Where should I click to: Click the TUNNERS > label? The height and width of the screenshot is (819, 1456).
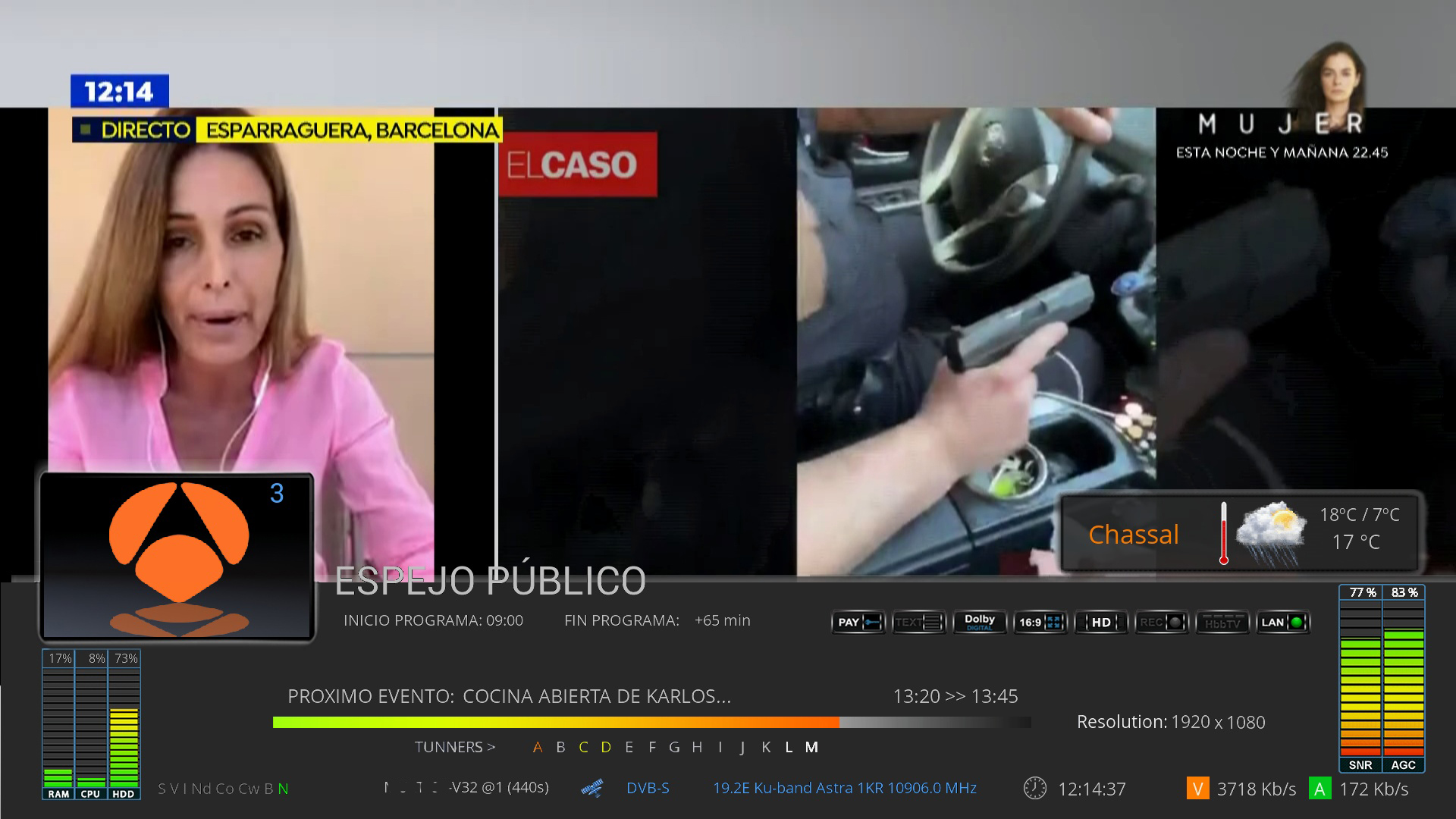pos(455,747)
